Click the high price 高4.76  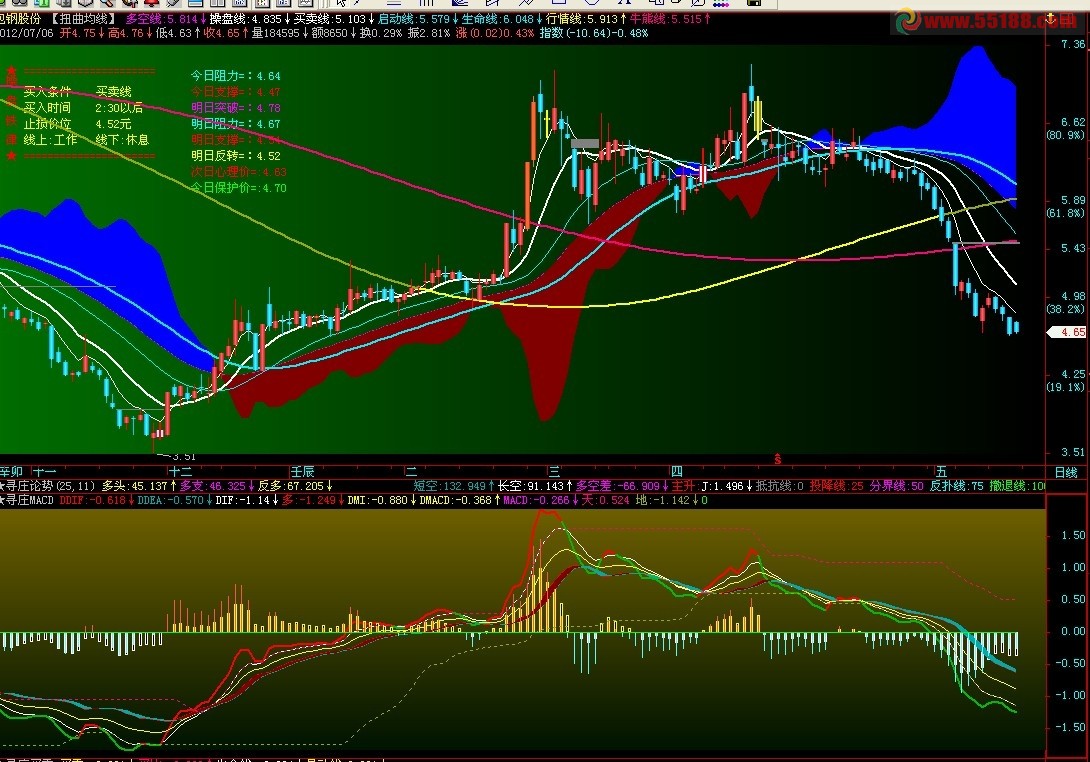click(124, 33)
